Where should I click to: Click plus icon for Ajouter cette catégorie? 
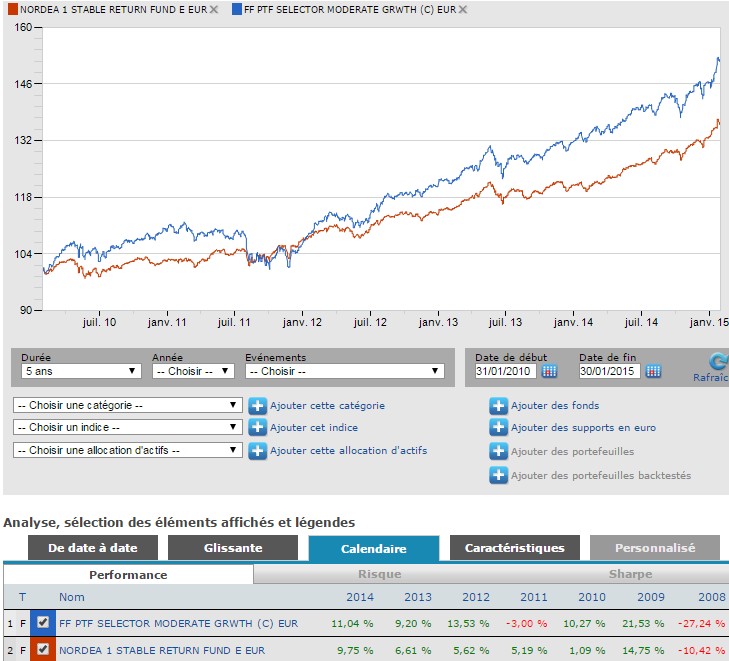(257, 406)
